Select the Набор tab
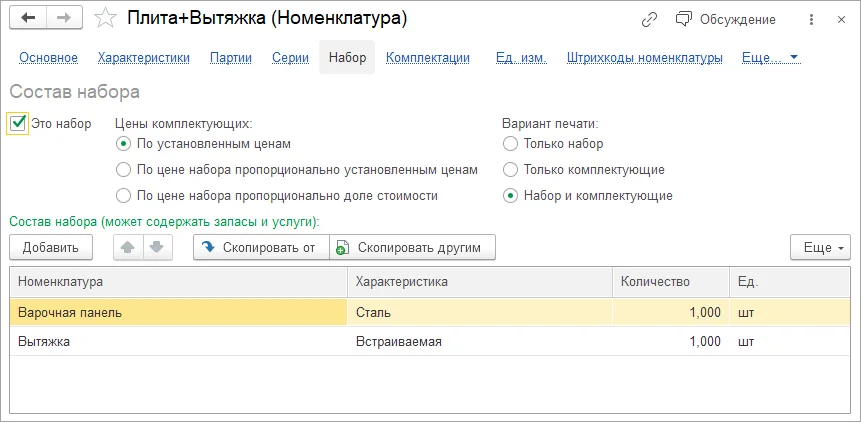The height and width of the screenshot is (422, 861). 347,58
